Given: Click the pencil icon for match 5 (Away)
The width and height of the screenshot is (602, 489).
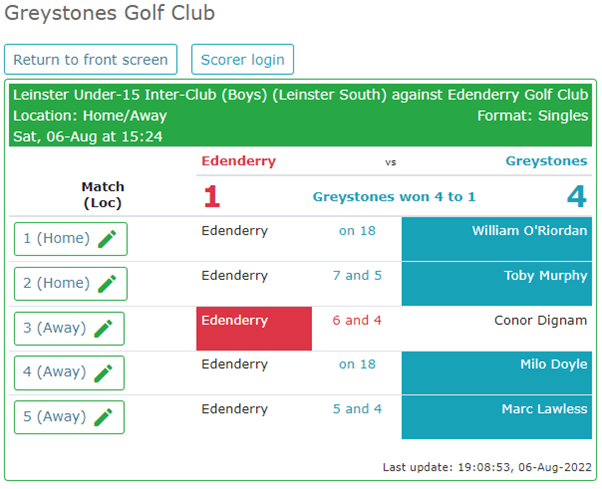Looking at the screenshot, I should click(103, 418).
